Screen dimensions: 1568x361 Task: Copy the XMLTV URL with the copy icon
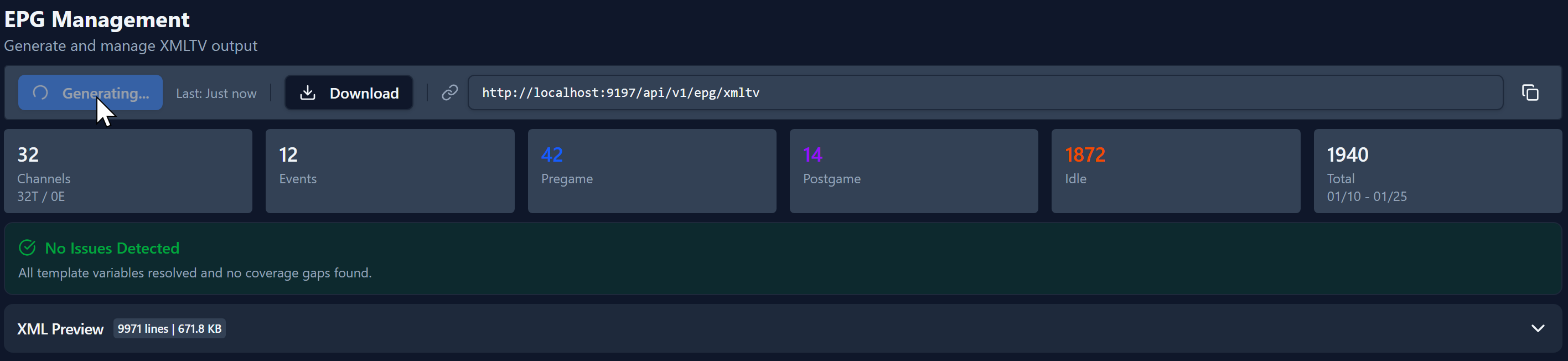coord(1530,92)
